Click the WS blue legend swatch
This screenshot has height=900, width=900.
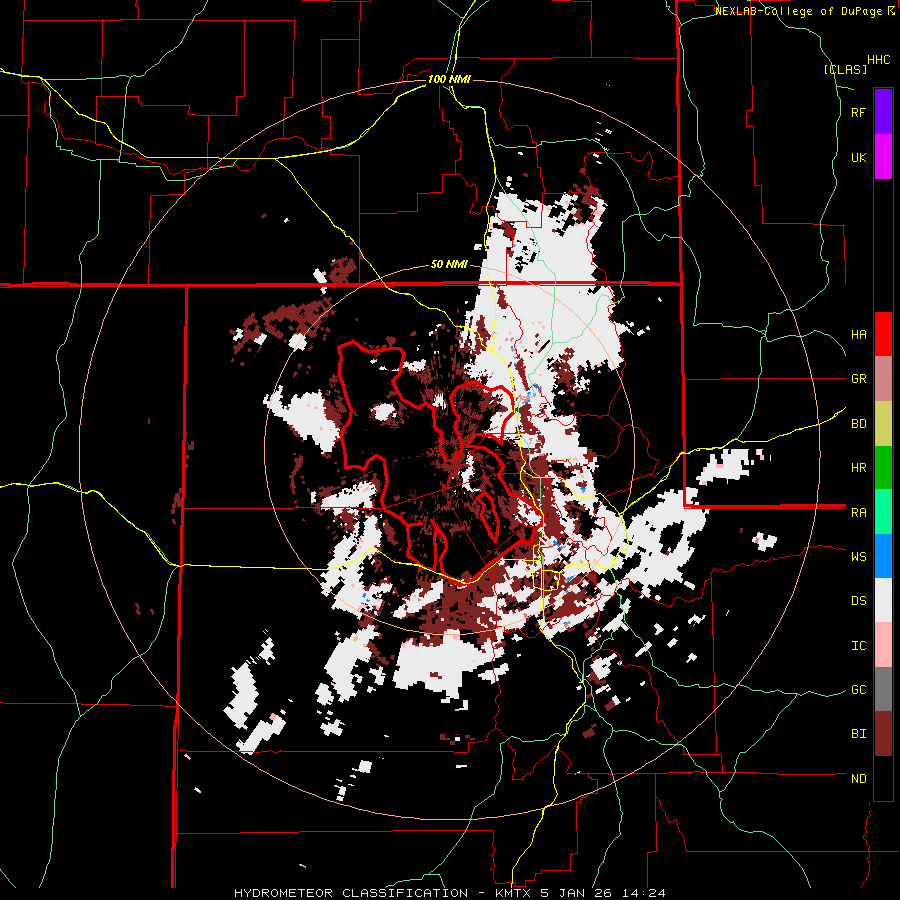(883, 556)
